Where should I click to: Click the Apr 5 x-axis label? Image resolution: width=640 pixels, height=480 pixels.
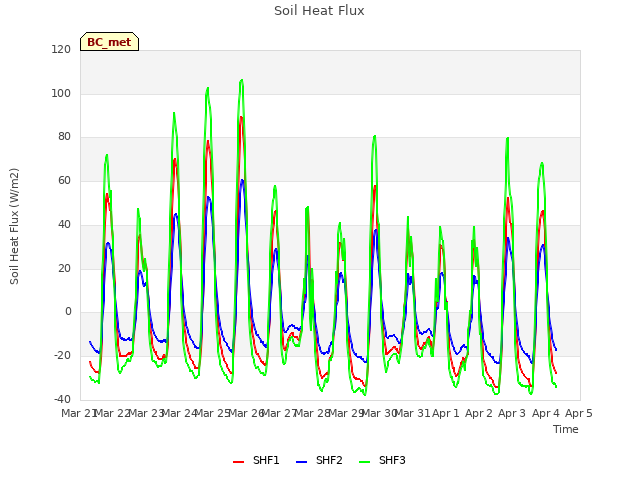coord(579,413)
